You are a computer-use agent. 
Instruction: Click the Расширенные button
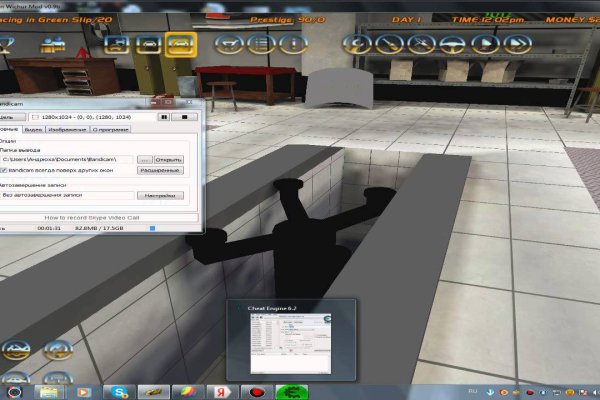[x=161, y=171]
